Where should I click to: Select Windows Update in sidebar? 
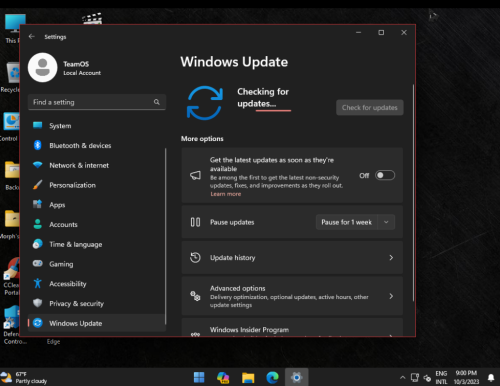97,323
